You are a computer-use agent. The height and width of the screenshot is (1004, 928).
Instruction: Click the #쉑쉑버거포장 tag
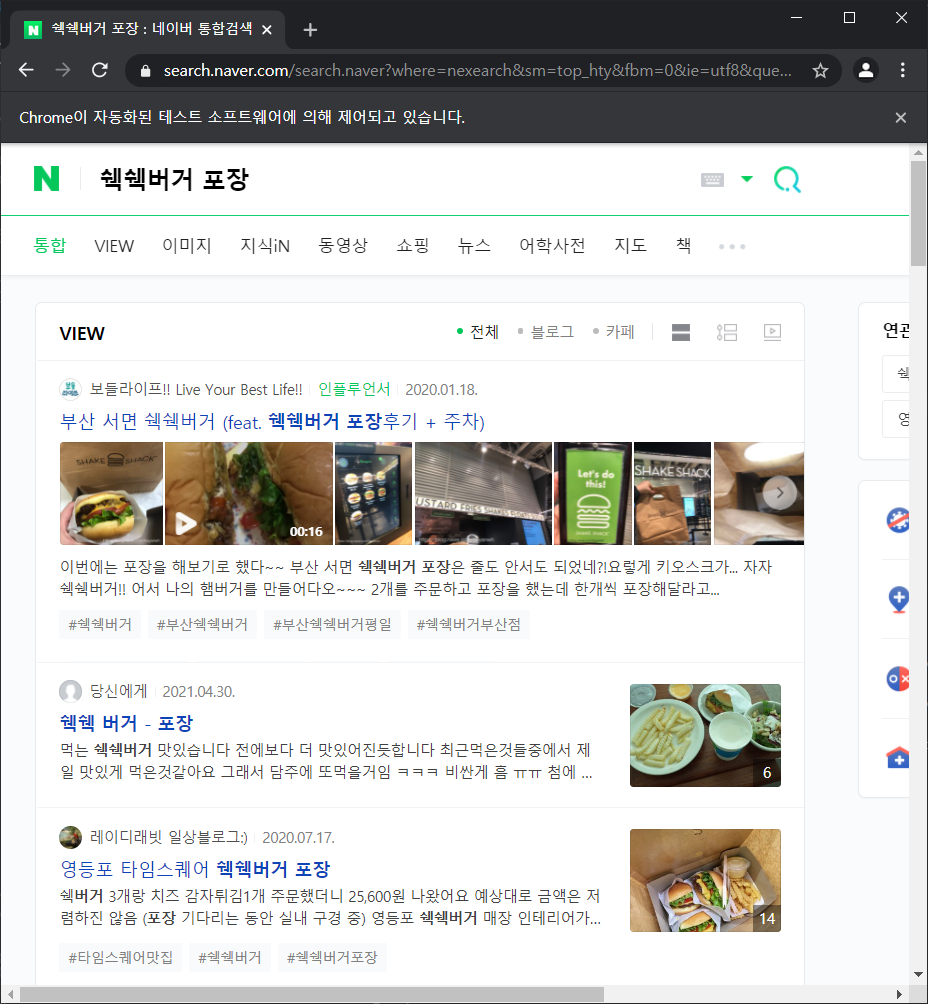332,957
